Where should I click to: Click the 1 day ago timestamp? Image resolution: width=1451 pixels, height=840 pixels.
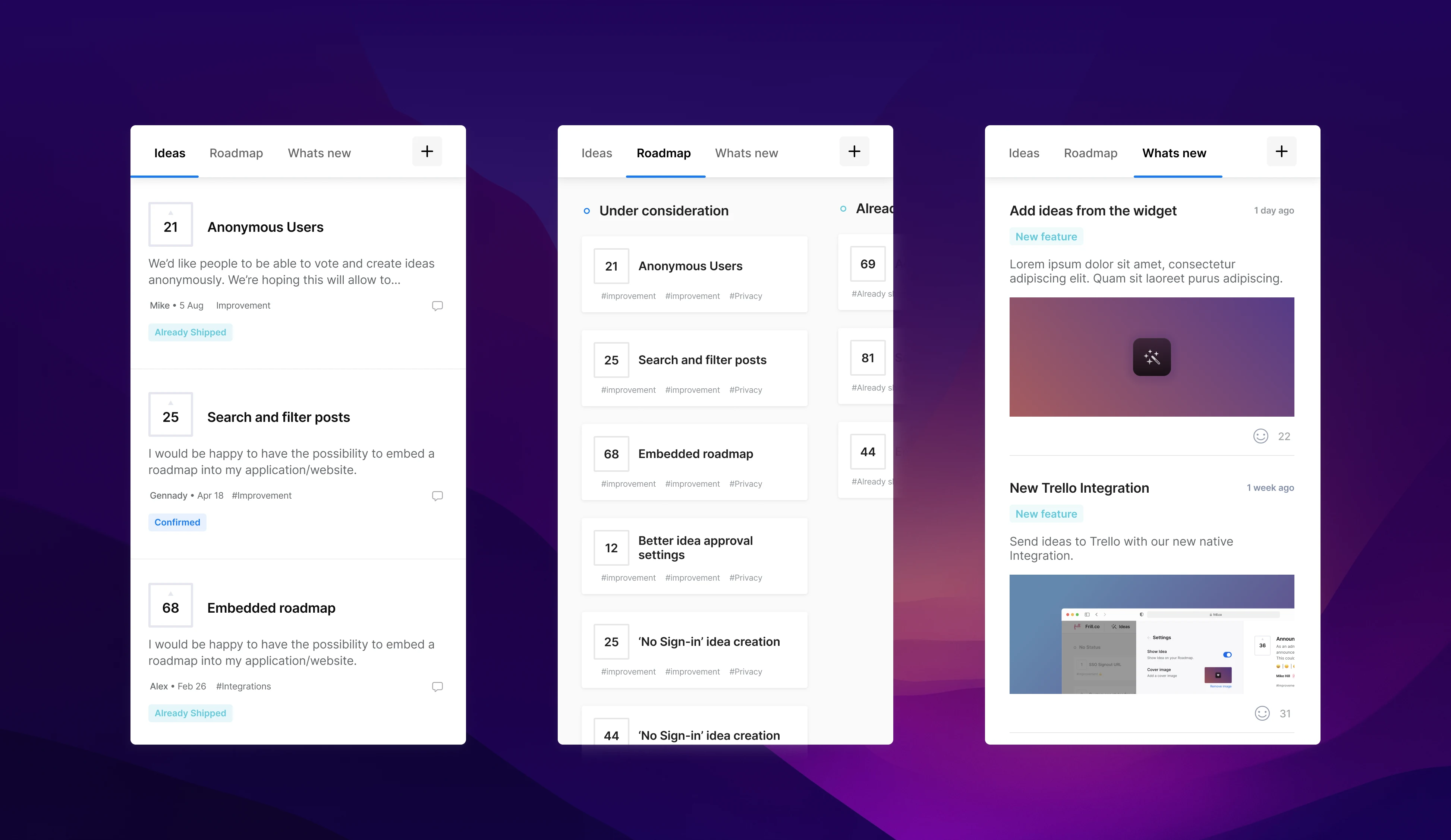1274,211
